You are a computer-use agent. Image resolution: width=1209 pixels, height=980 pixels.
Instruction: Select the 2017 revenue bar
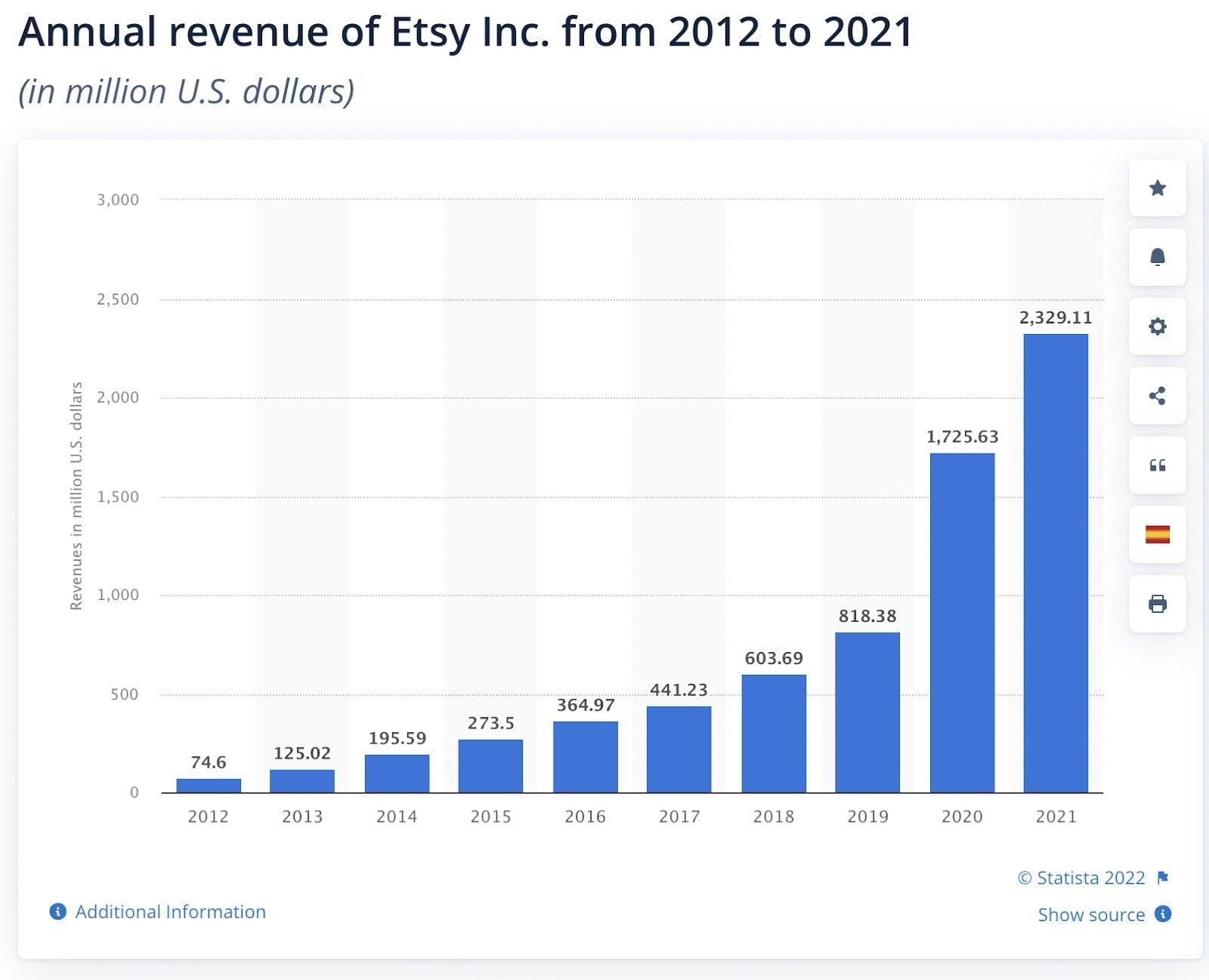[679, 750]
